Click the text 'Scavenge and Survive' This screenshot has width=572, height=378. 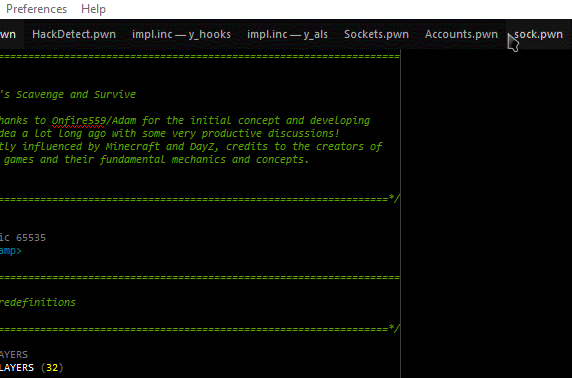coord(76,94)
